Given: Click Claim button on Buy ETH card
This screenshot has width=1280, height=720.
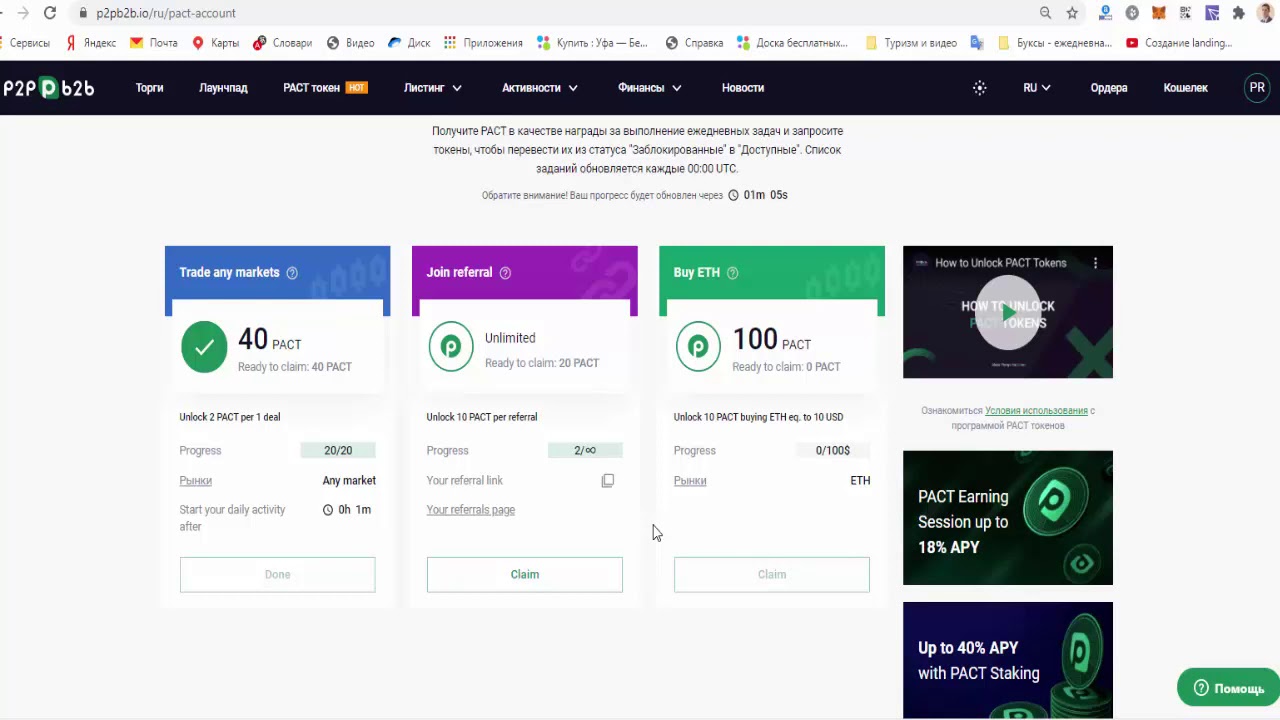Looking at the screenshot, I should point(771,575).
